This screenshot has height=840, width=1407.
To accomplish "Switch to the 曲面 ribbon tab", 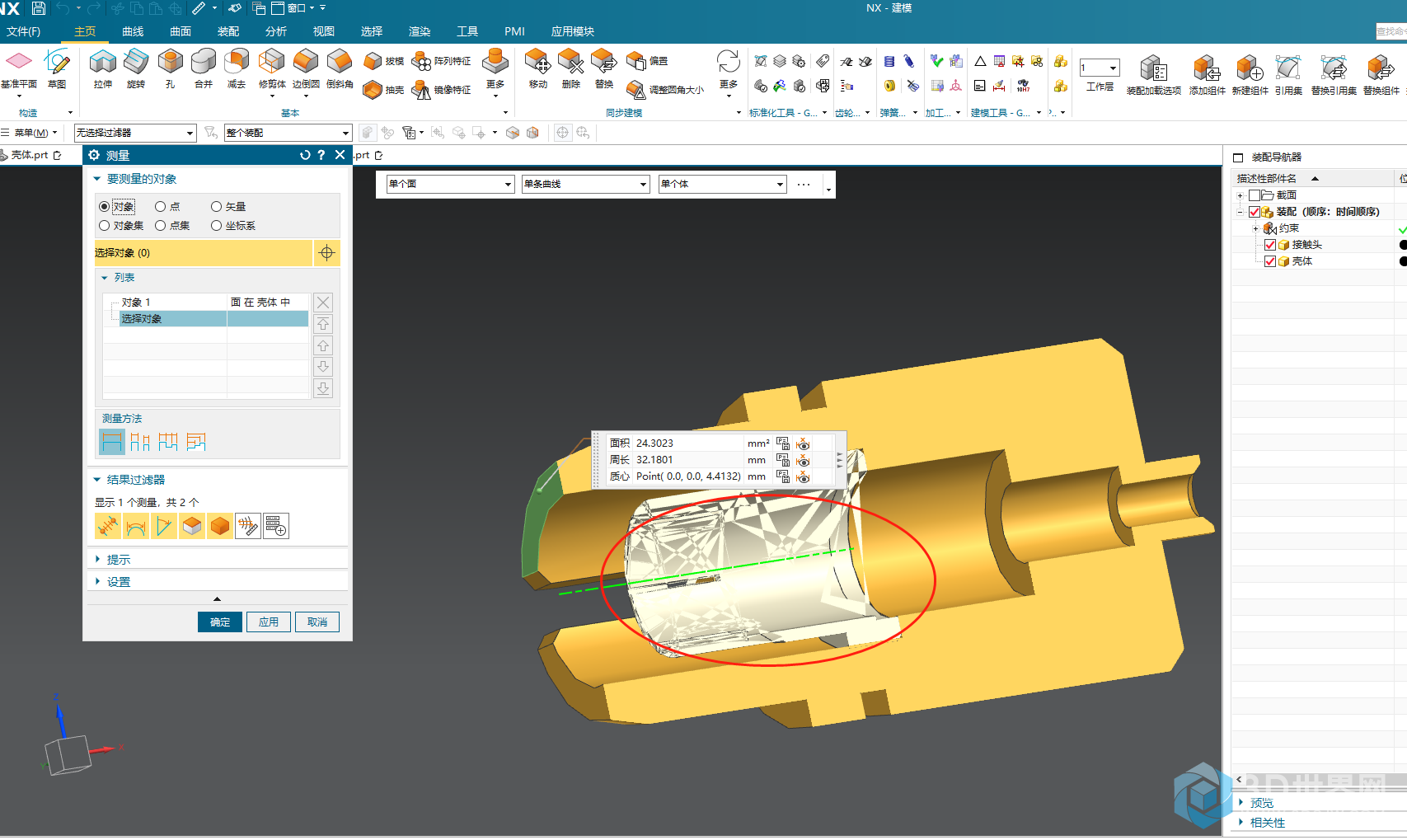I will (x=181, y=31).
